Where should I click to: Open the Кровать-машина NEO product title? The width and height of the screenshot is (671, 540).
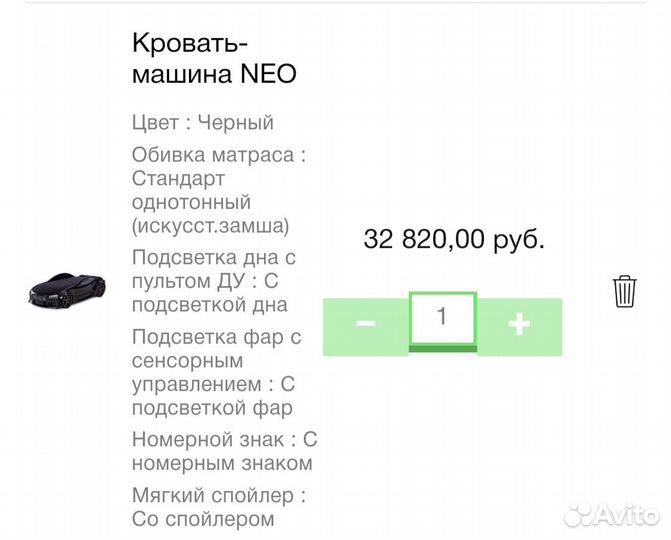point(214,59)
